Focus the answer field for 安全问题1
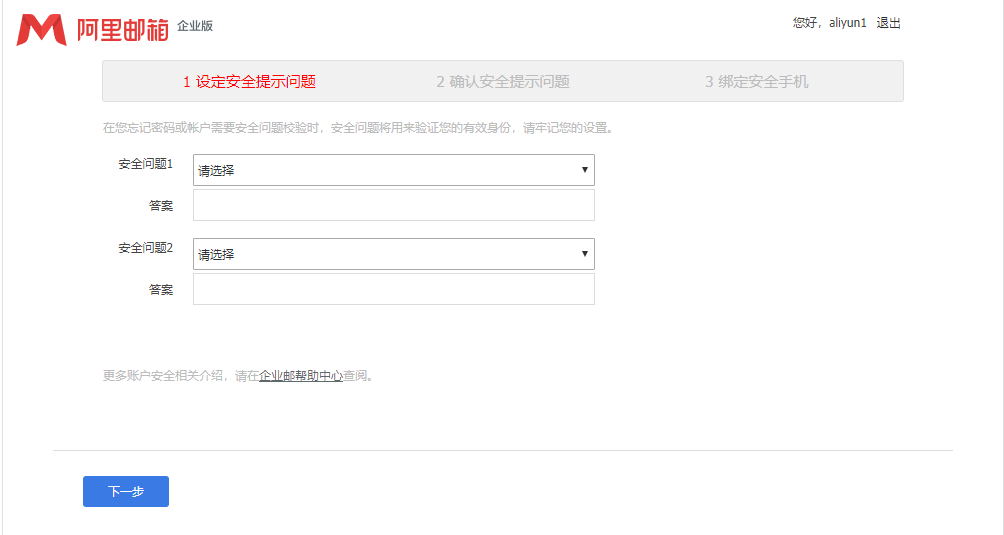 coord(393,205)
